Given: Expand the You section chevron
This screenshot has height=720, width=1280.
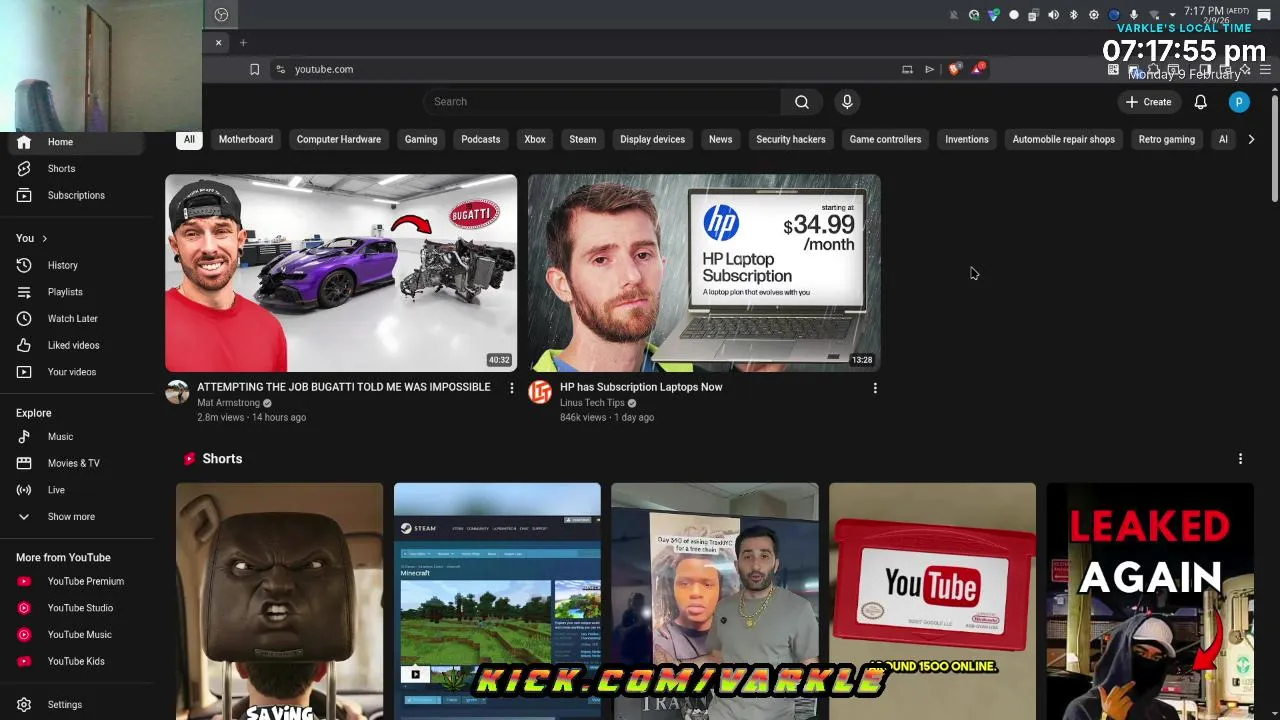Looking at the screenshot, I should tap(44, 238).
